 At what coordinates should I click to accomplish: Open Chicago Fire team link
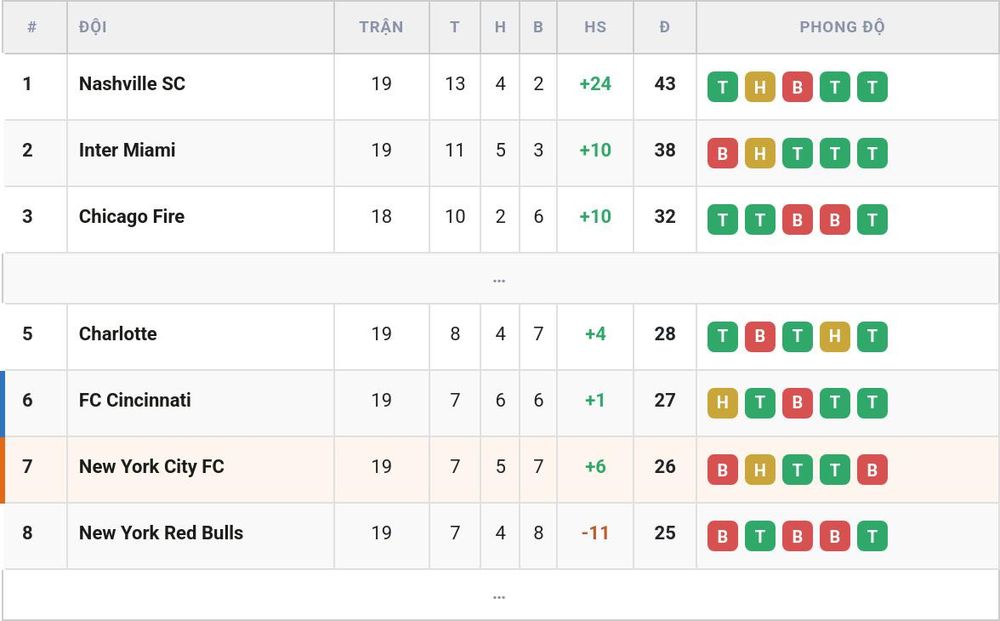tap(131, 216)
